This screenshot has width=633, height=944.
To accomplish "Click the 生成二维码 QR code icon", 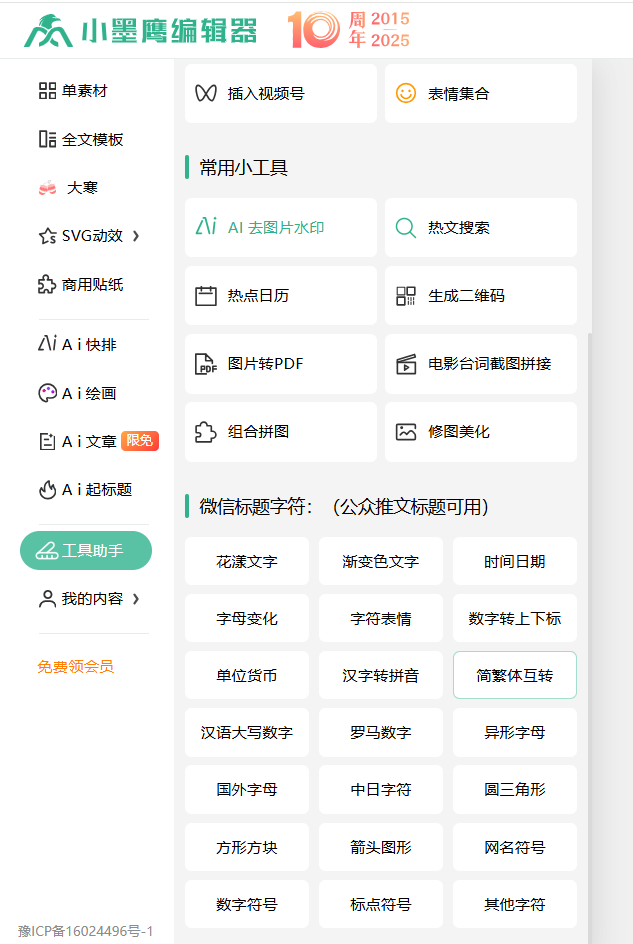I will click(x=406, y=296).
